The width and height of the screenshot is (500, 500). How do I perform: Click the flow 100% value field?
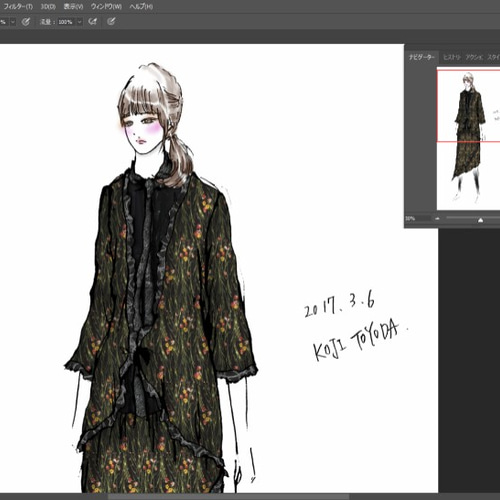66,22
